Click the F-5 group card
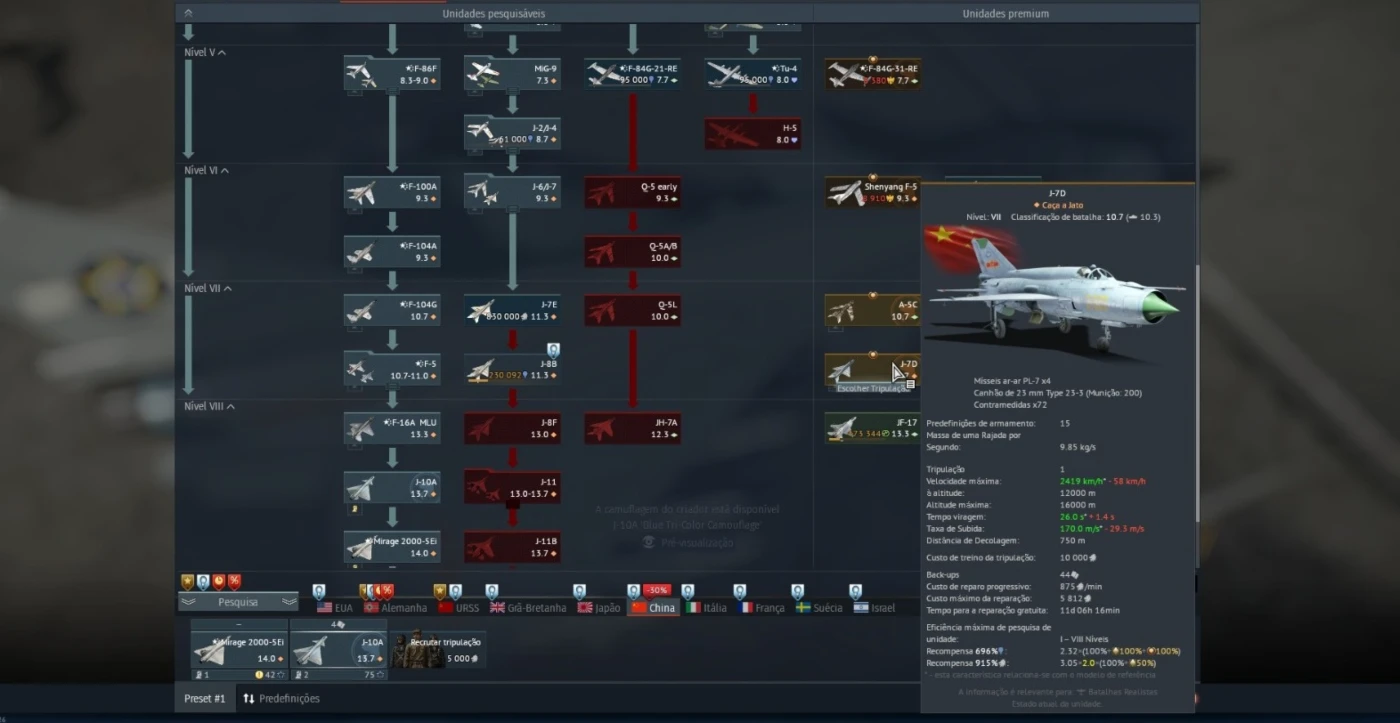 (392, 369)
